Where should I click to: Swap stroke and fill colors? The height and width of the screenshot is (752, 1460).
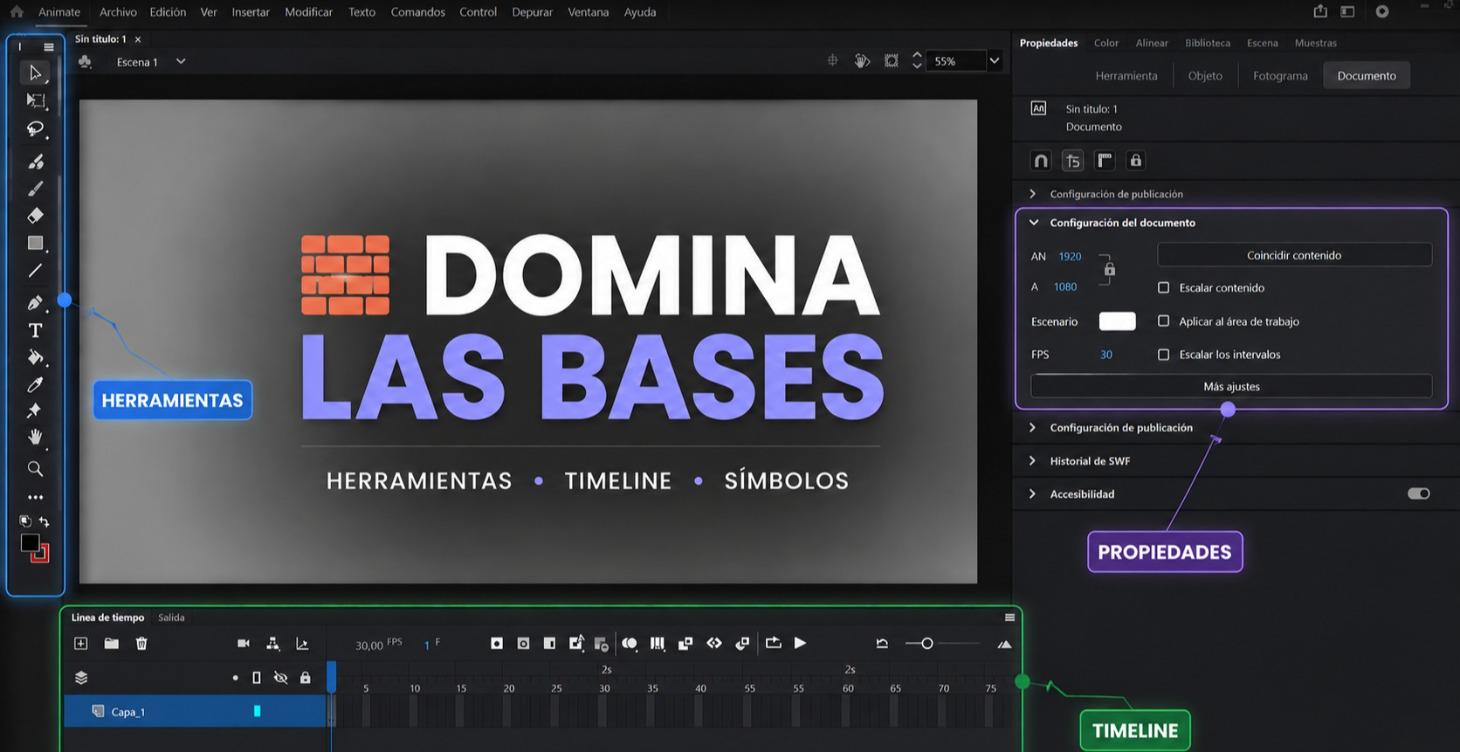tap(44, 521)
